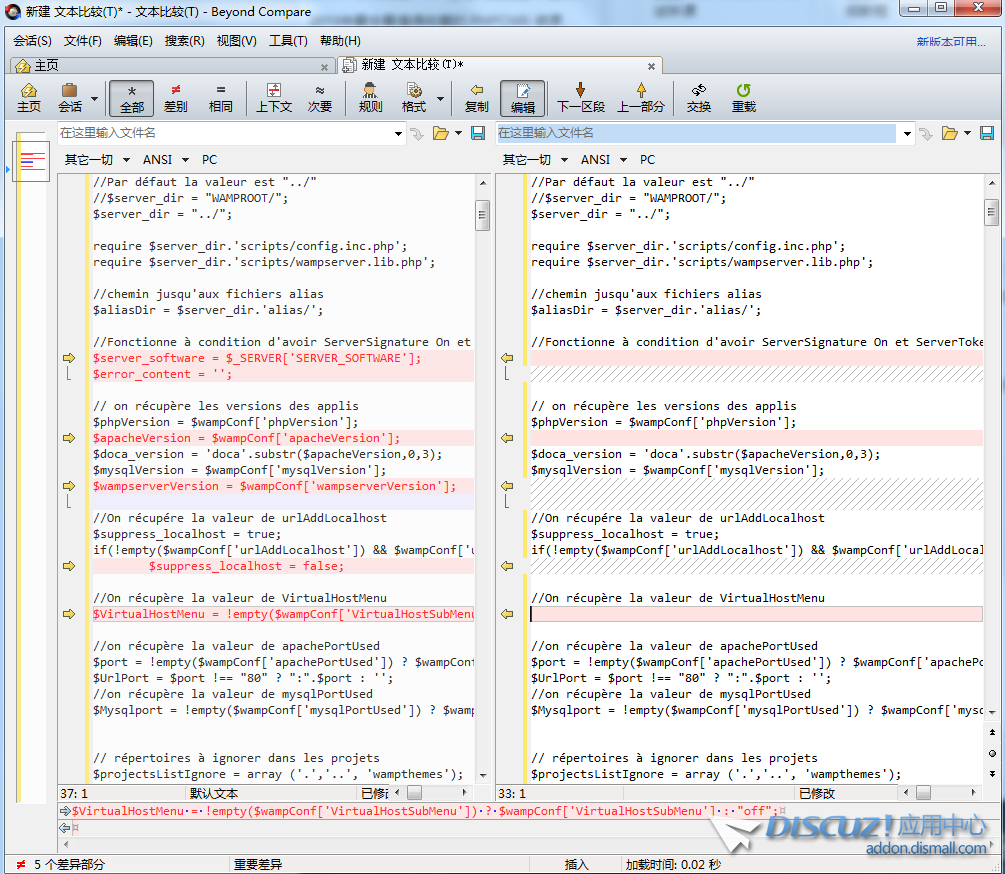Toggle the 次要 minor differences option
Viewport: 1005px width, 874px height.
(x=319, y=98)
